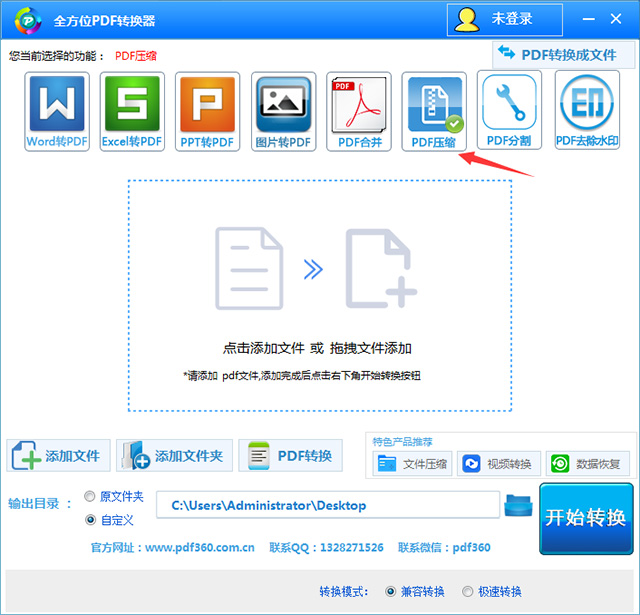Click the 输出目录 label

40,504
